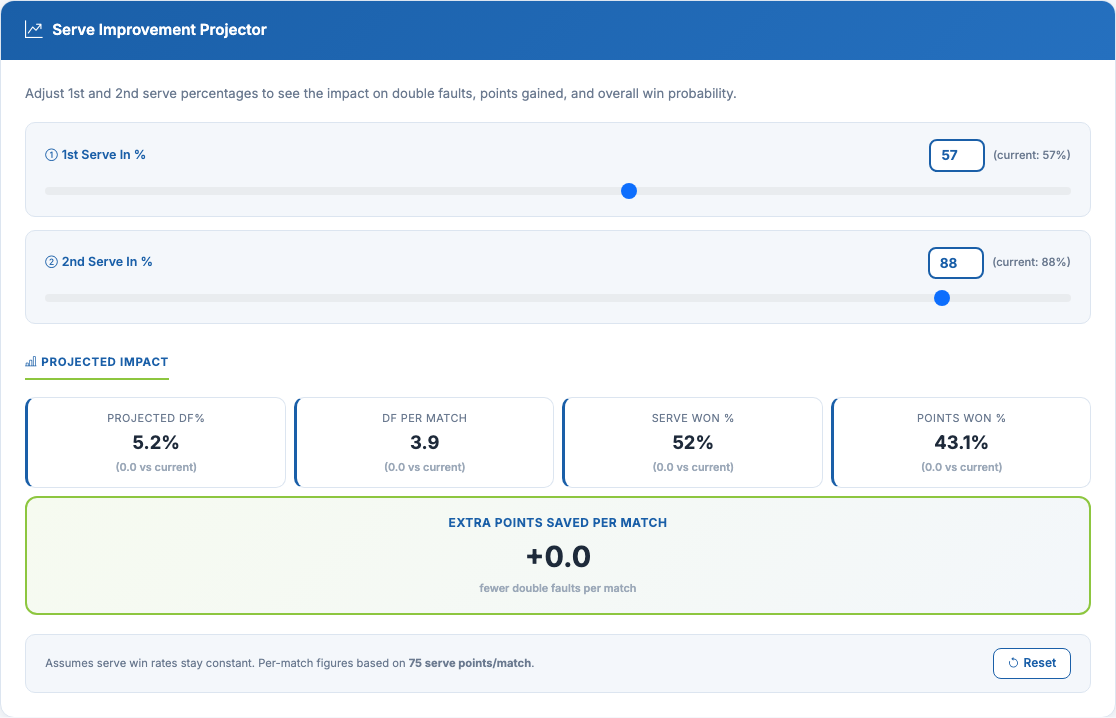Select the DF Per Match stat card
The image size is (1116, 718).
(425, 442)
